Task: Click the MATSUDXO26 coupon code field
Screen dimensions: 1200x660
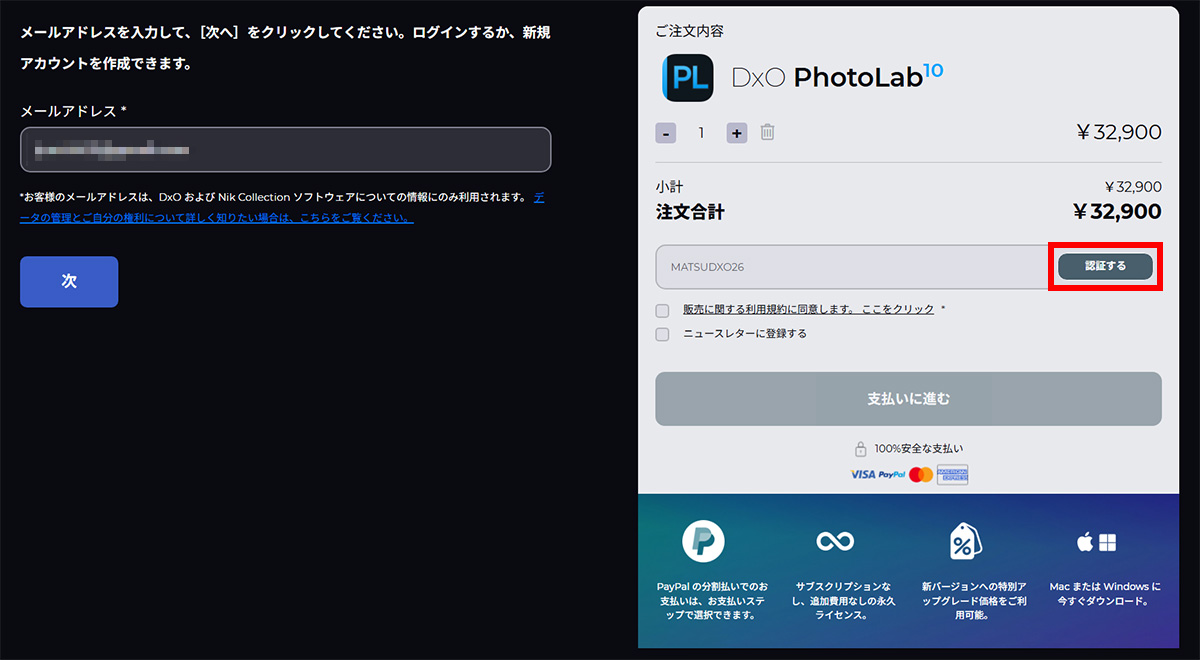Action: pos(852,267)
